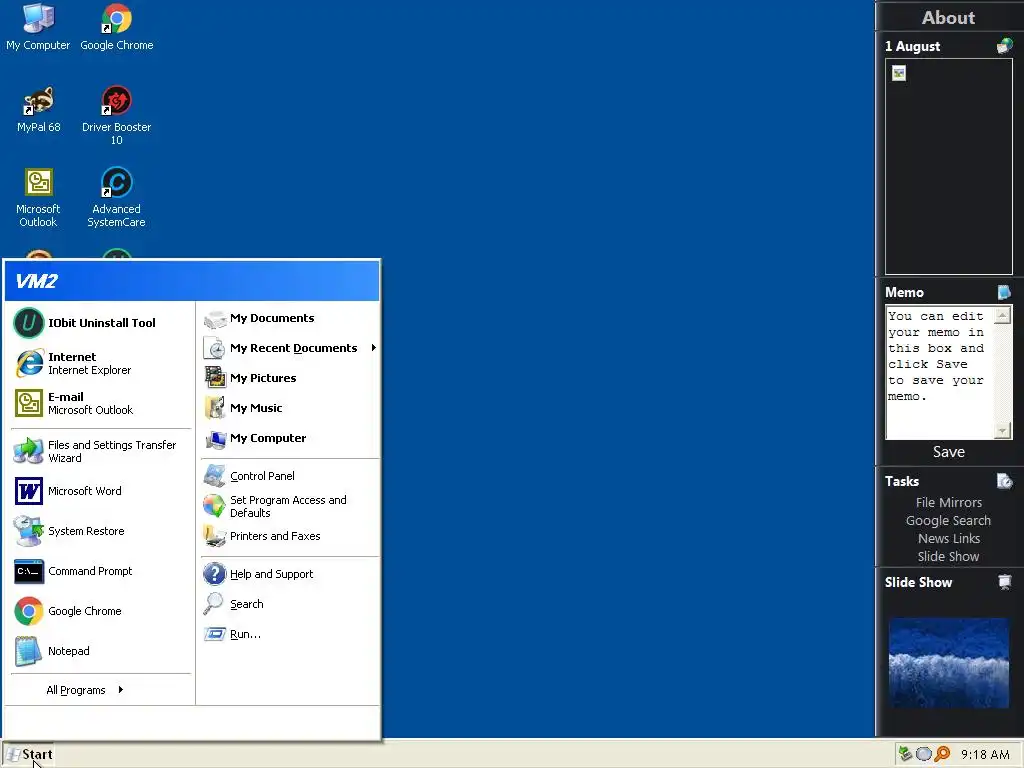Click the Slide Show panel icon
Screen dimensions: 1024x768
click(x=1004, y=582)
